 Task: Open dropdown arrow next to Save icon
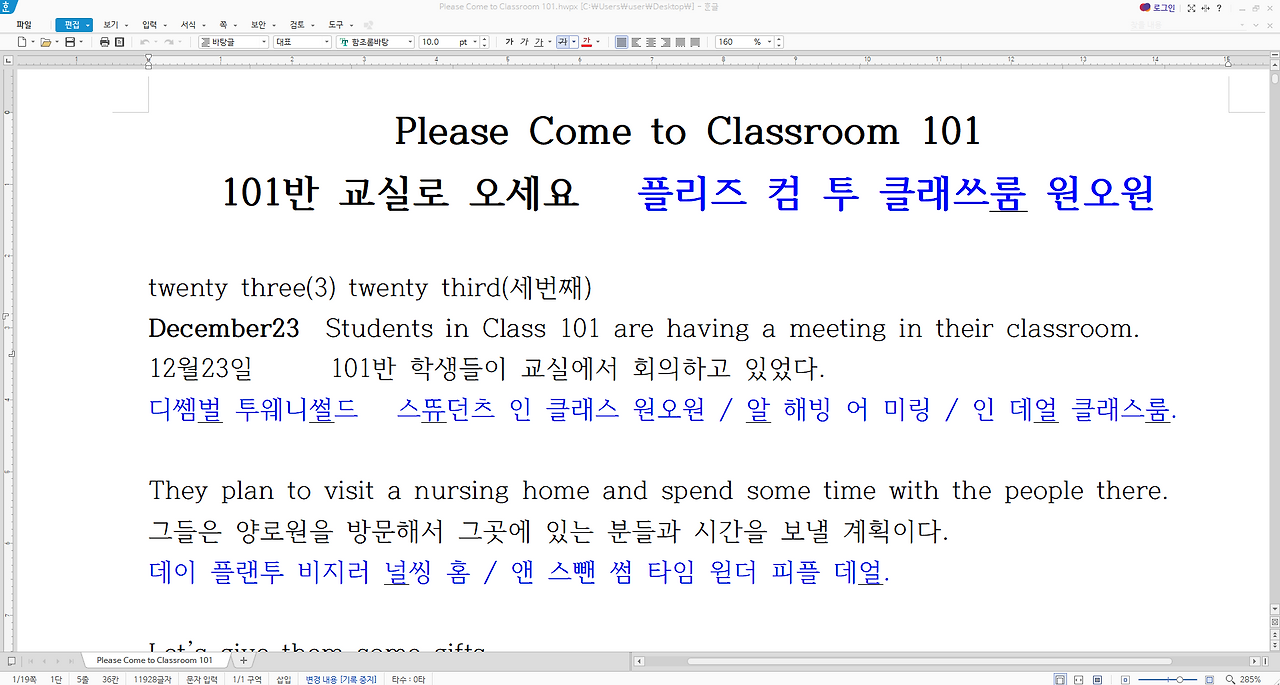[x=81, y=42]
